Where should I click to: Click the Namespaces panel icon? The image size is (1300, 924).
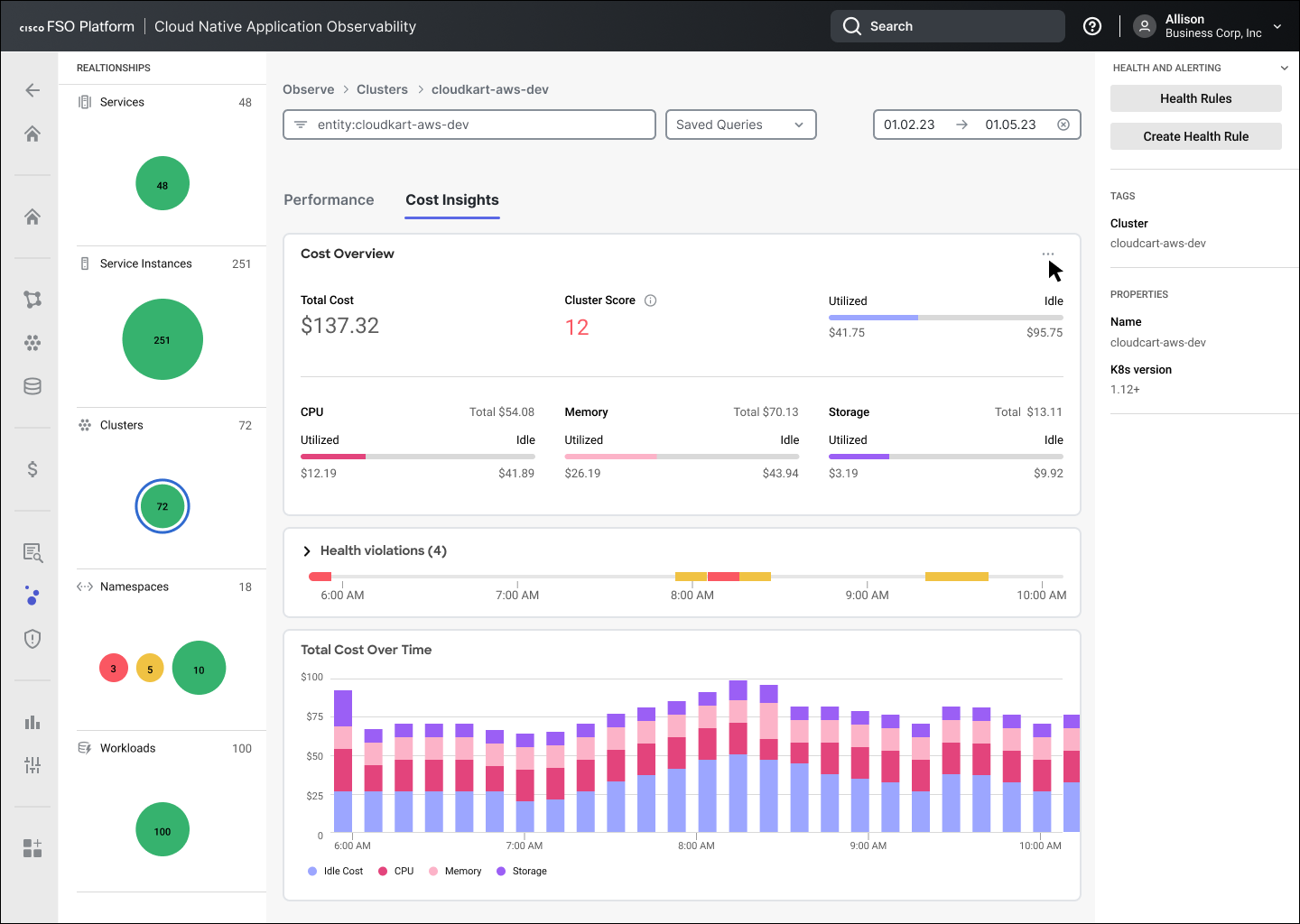85,587
